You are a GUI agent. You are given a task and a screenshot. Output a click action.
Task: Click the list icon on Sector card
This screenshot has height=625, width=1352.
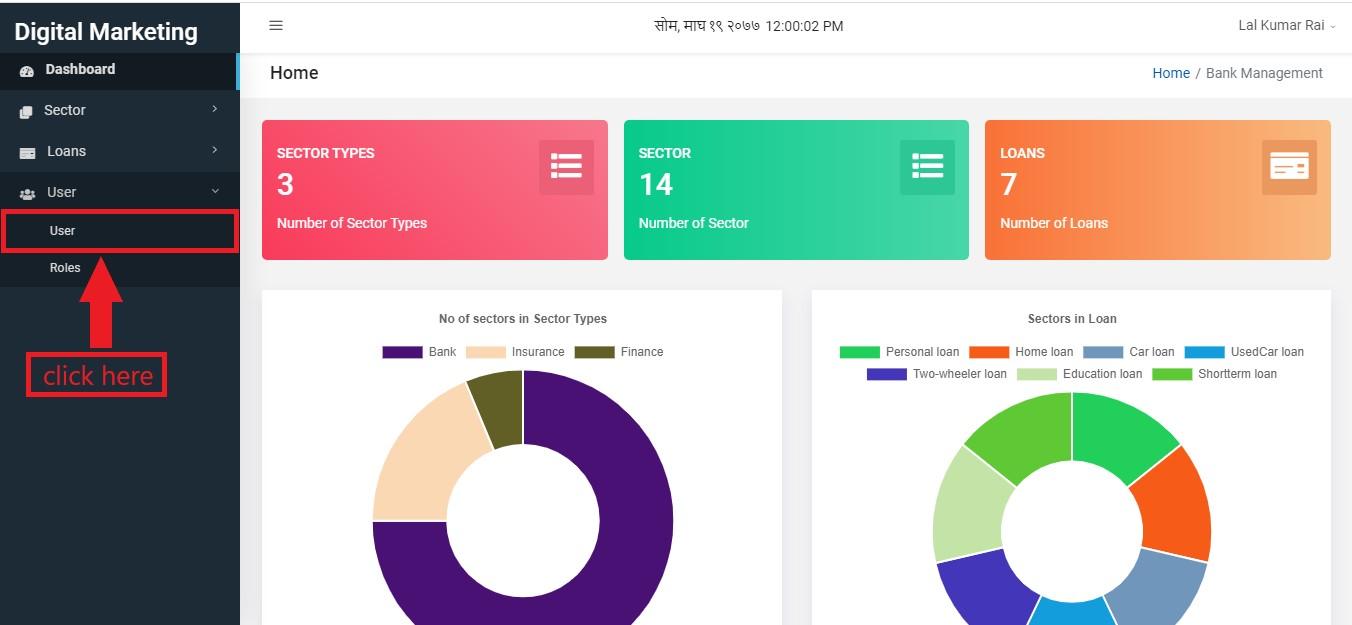pos(927,167)
